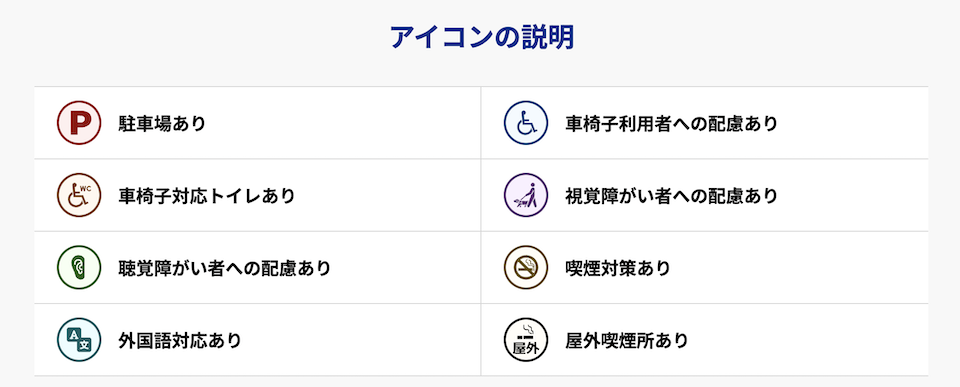Image resolution: width=960 pixels, height=387 pixels.
Task: Click the empty area of the outdoor smoking row
Action: [x=808, y=340]
